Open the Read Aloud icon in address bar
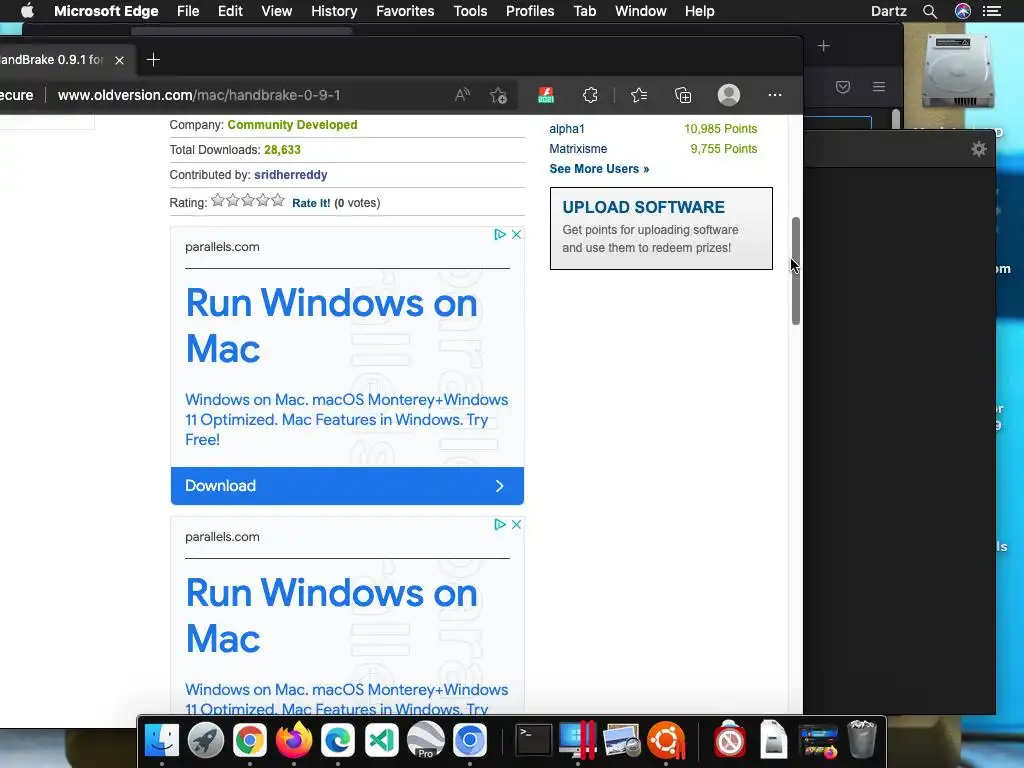1024x768 pixels. coord(462,95)
